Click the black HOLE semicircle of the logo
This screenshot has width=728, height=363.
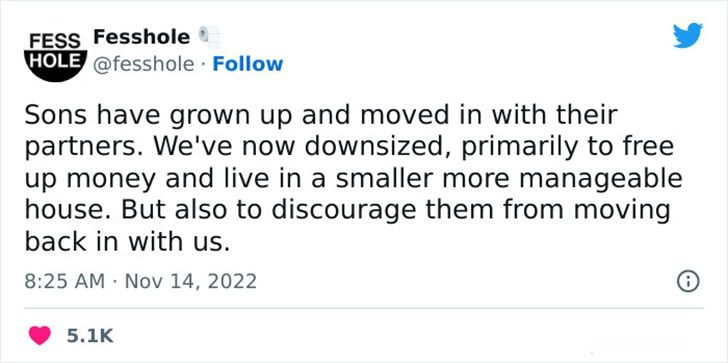56,66
